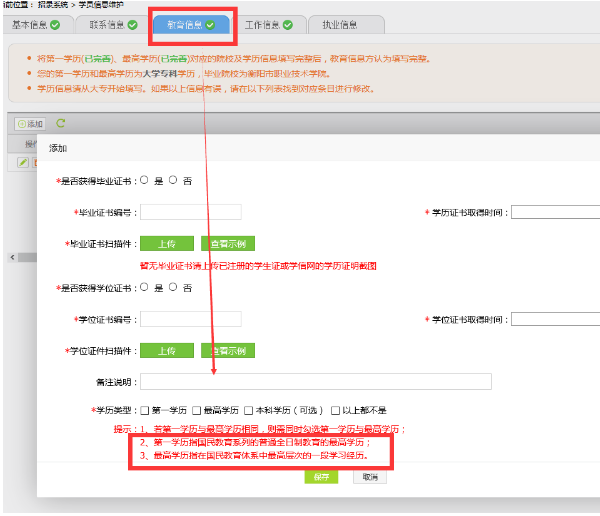The width and height of the screenshot is (600, 516).
Task: Click 招录系统 in the breadcrumb
Action: pyautogui.click(x=53, y=5)
